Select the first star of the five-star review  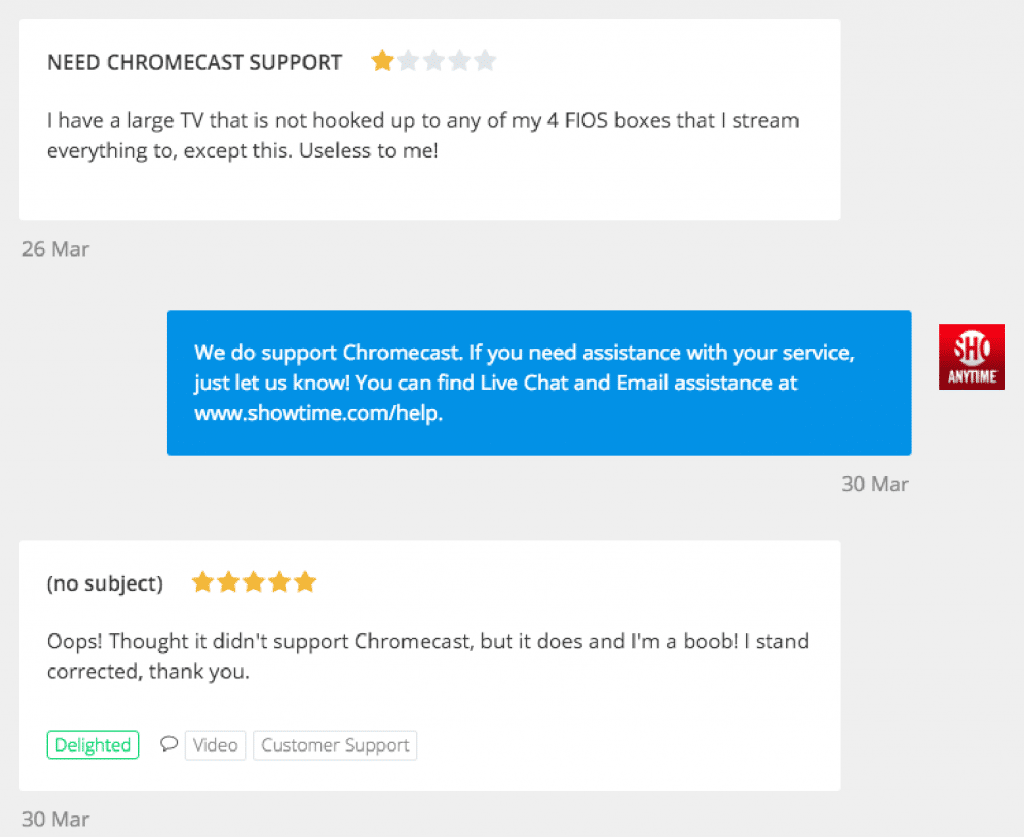click(203, 581)
